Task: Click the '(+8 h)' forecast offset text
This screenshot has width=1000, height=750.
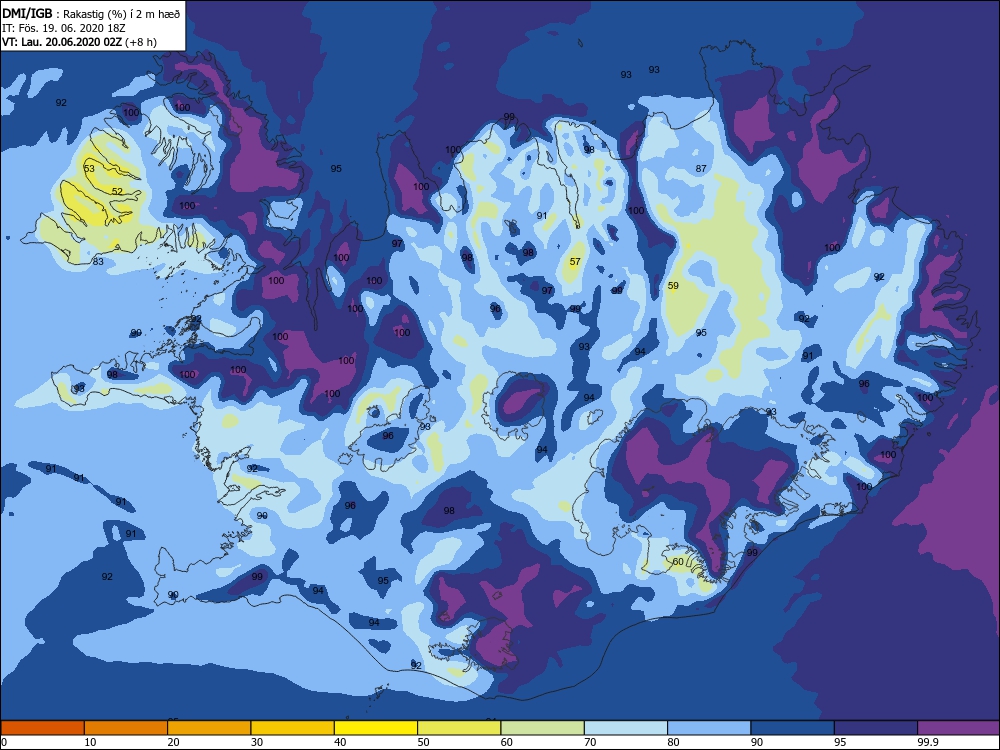Action: 141,42
